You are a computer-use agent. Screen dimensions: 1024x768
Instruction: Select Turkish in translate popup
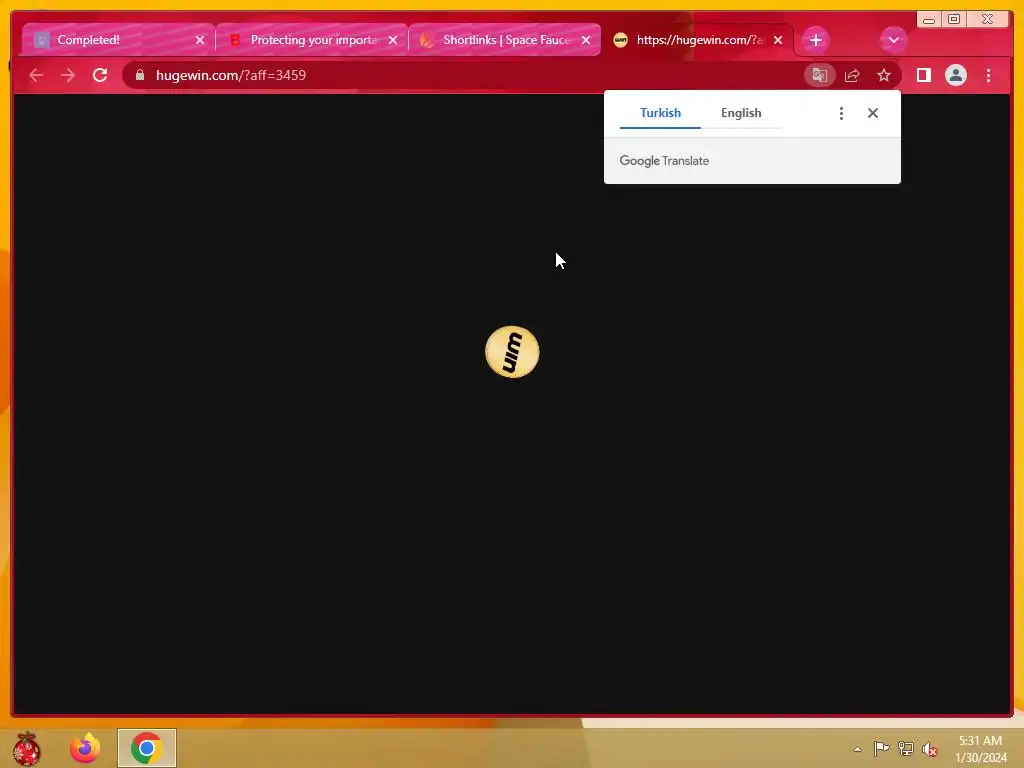click(660, 113)
